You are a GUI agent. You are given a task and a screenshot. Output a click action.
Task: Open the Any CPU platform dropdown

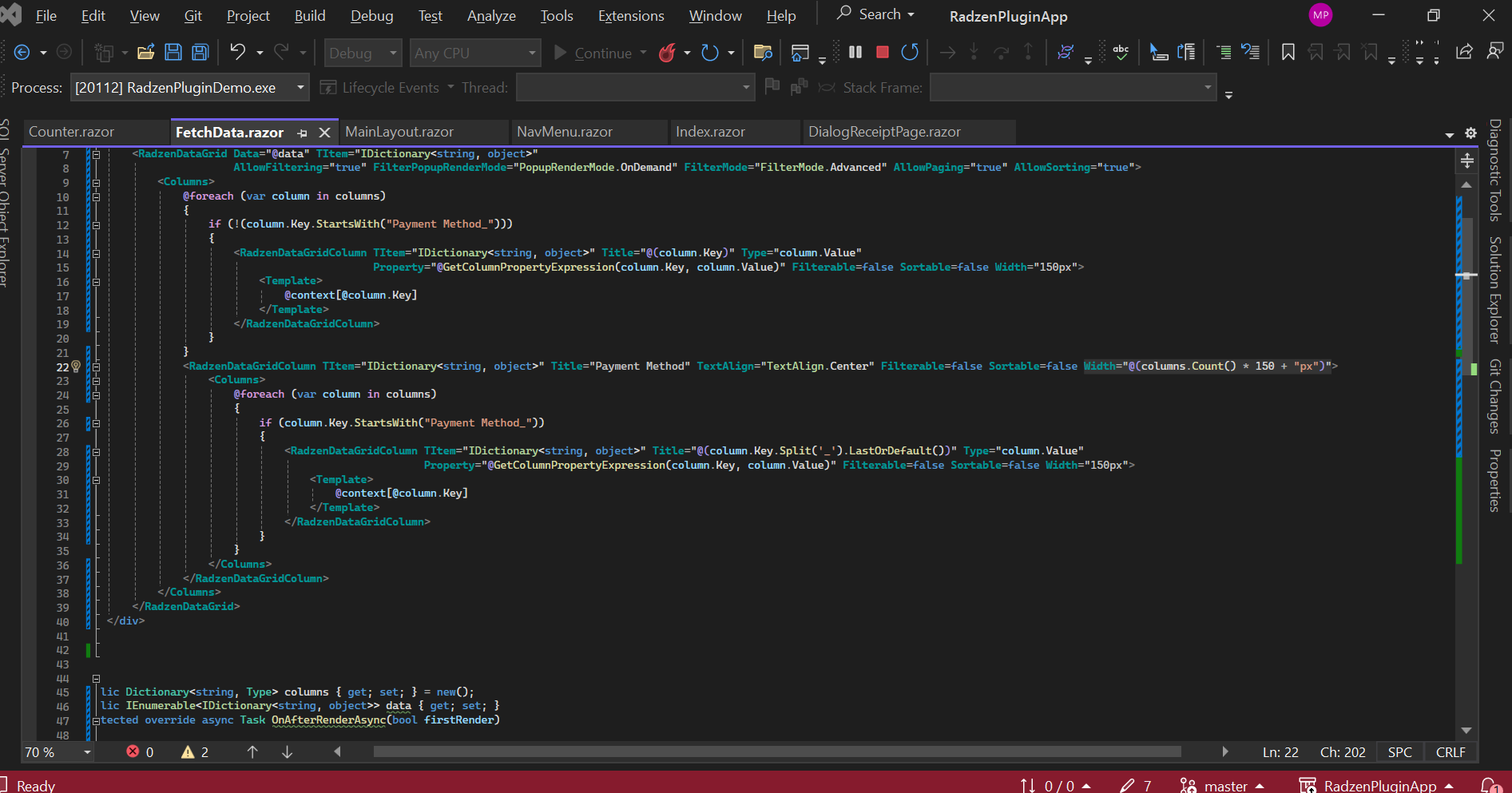tap(475, 53)
